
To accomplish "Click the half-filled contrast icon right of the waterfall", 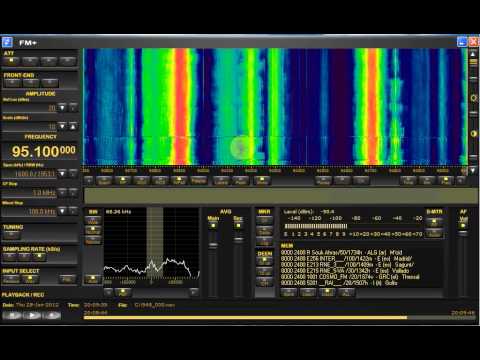I will point(473,134).
